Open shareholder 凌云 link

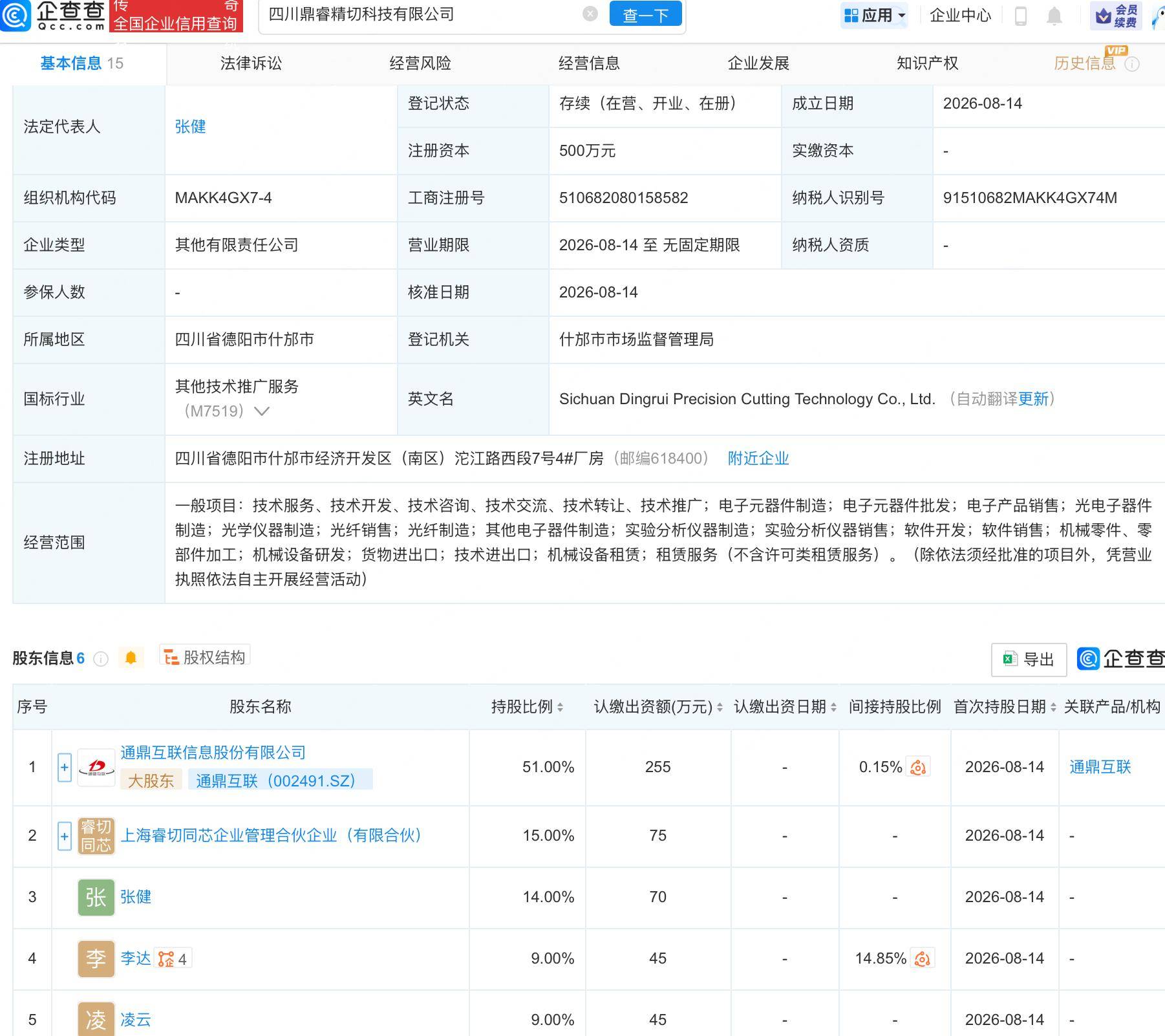click(136, 1020)
